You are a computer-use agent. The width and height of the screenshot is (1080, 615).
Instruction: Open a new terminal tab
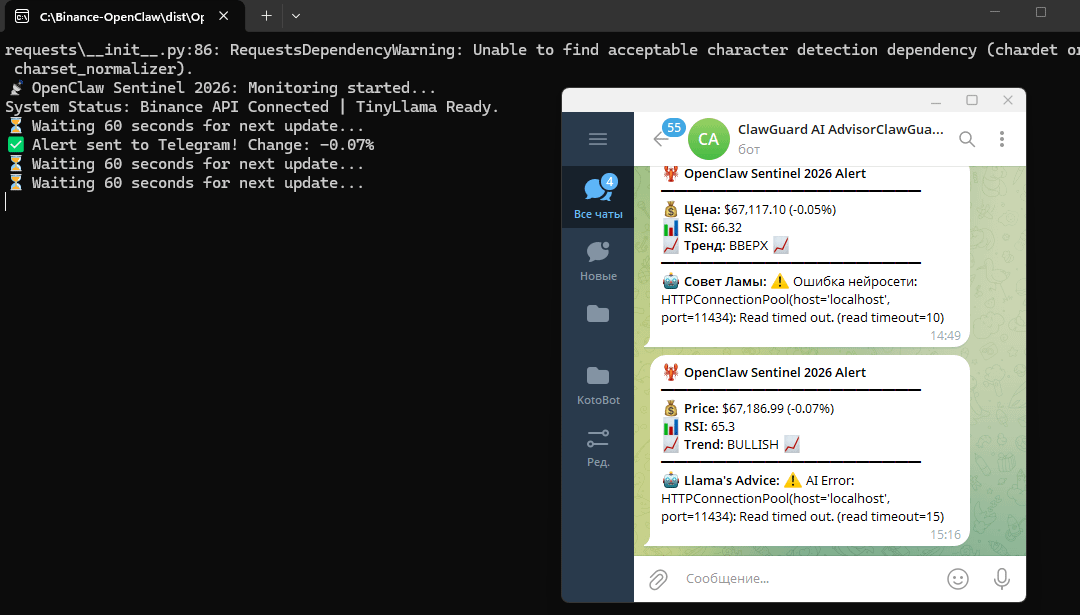click(x=267, y=16)
